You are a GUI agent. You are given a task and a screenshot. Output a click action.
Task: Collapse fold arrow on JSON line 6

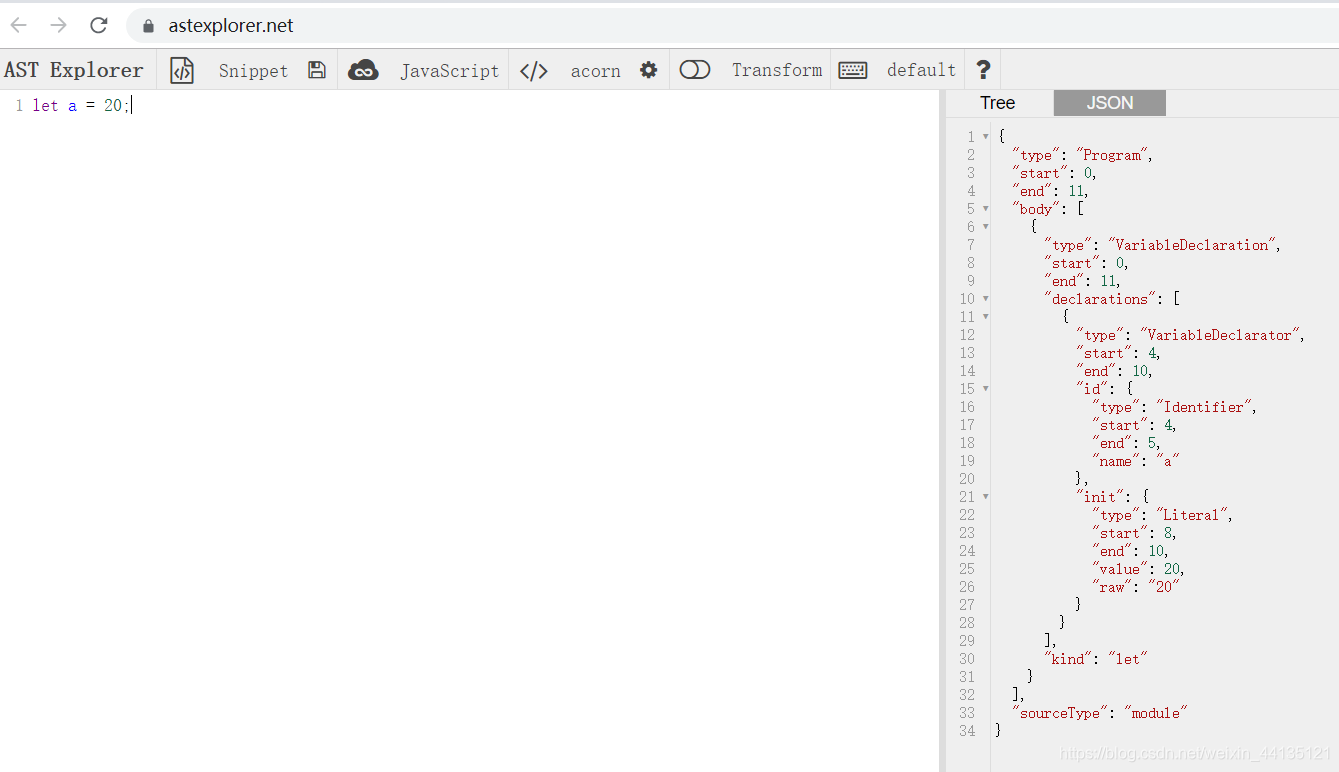(986, 227)
